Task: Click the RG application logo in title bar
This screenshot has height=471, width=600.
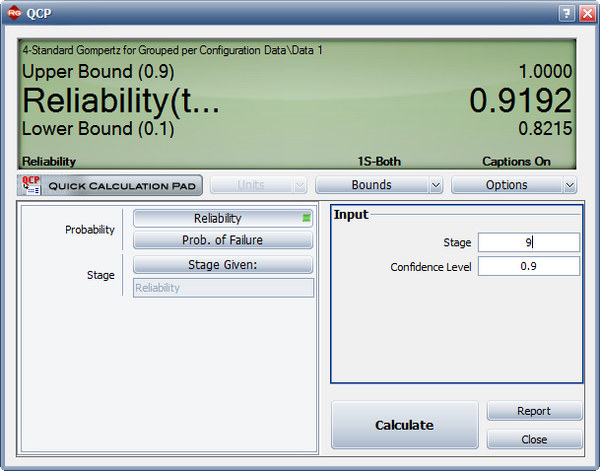Action: tap(15, 13)
